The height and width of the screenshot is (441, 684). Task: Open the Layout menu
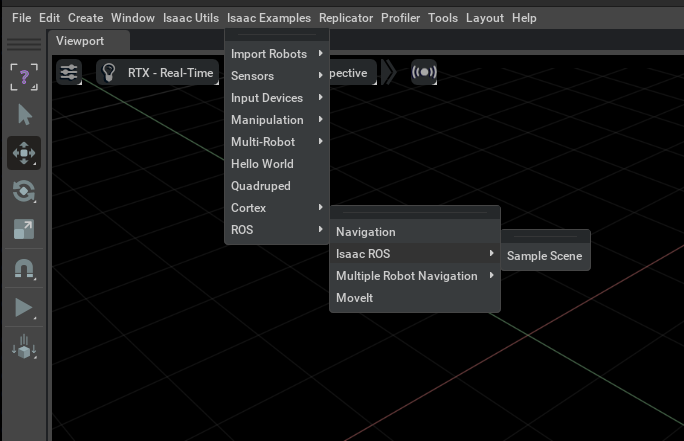[x=485, y=18]
